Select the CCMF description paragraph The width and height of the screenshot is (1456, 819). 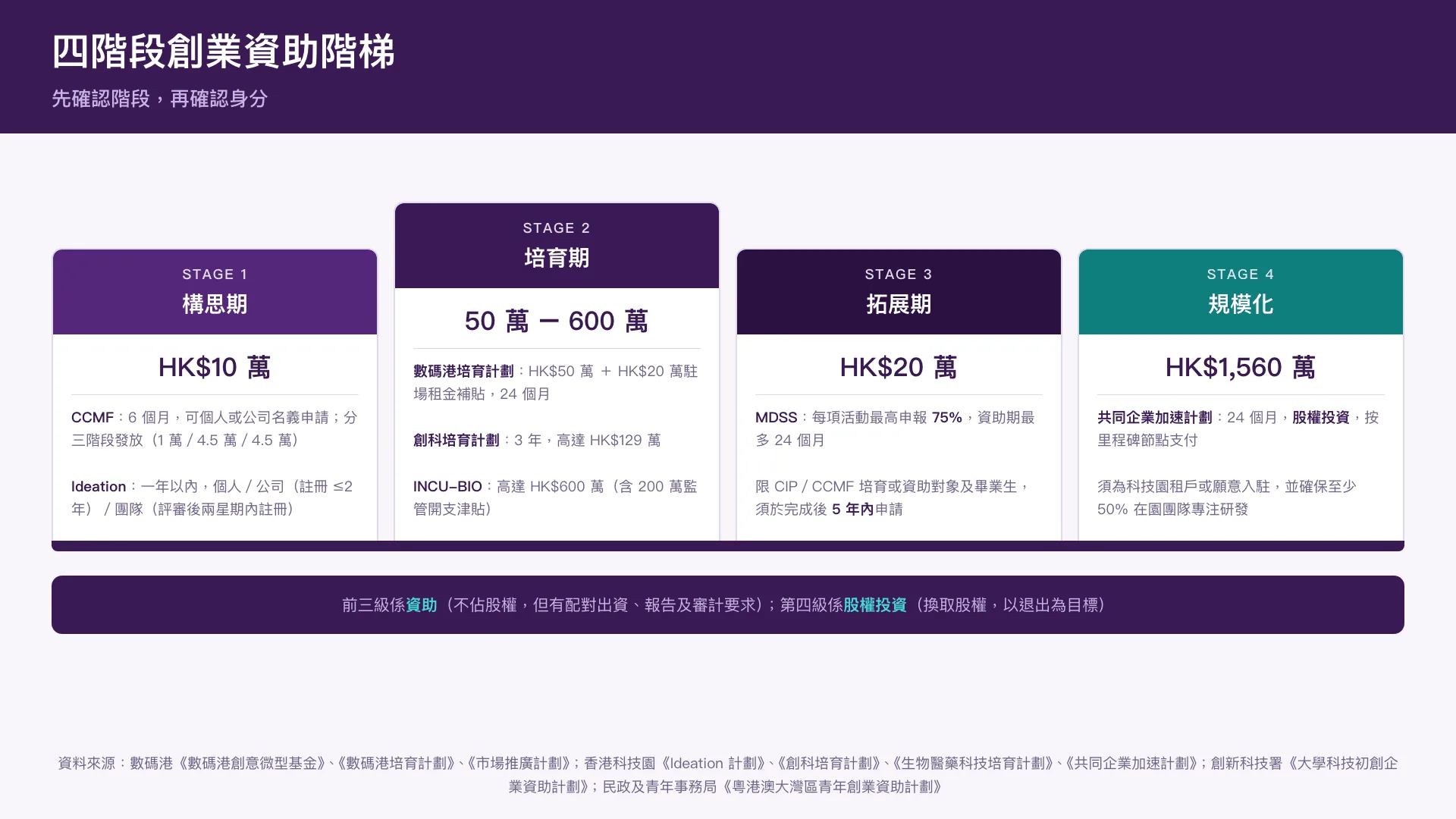pyautogui.click(x=215, y=428)
